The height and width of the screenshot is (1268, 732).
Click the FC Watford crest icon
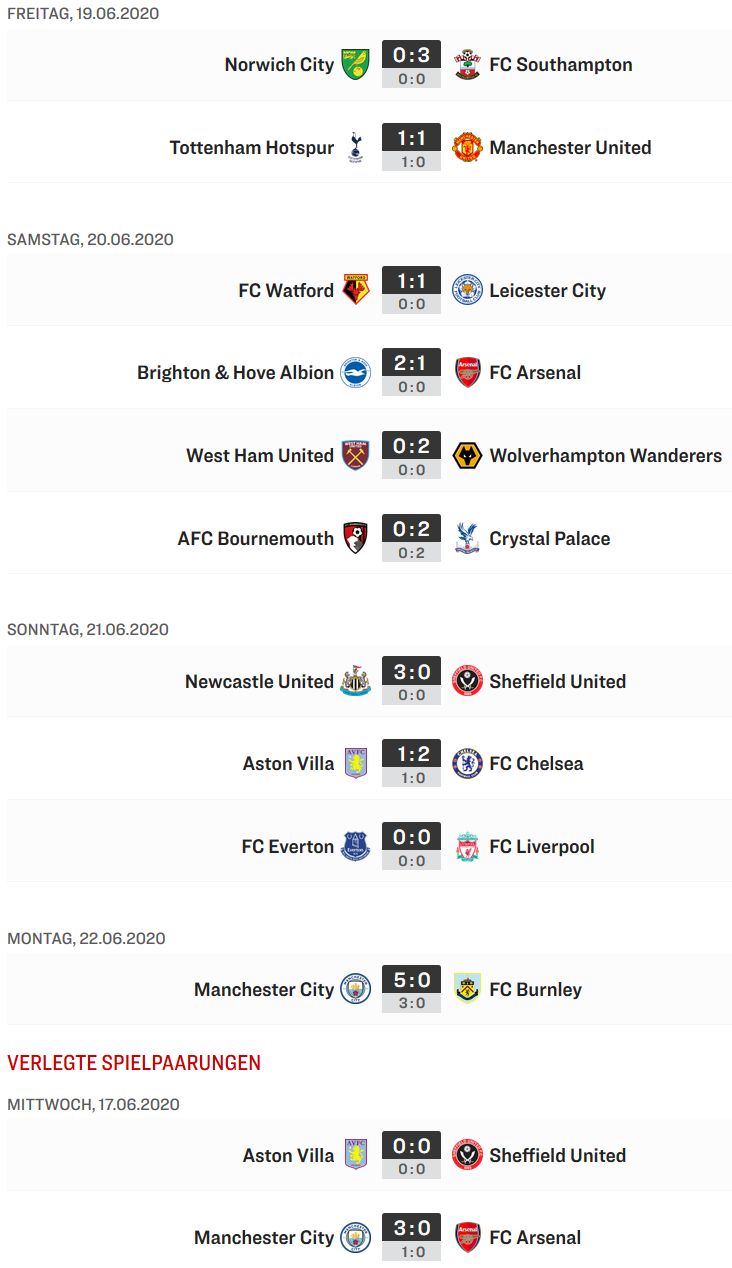355,291
